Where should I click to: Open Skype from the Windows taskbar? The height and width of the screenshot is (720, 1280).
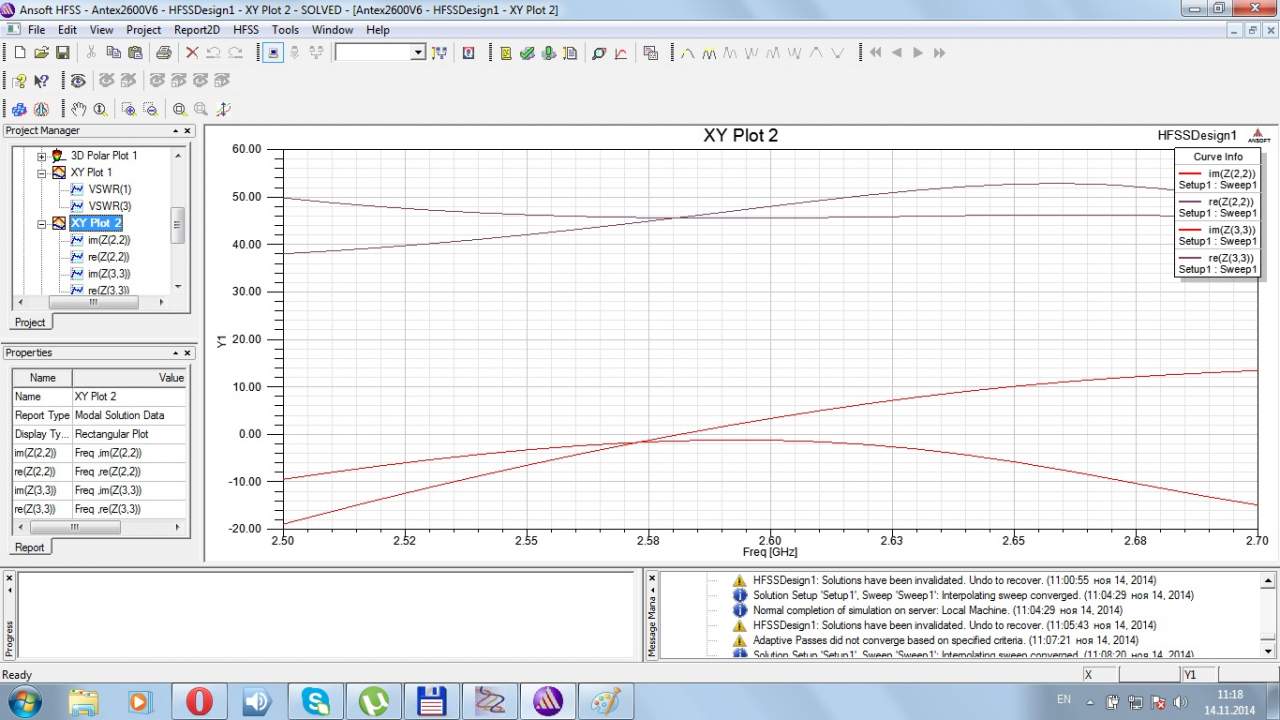316,701
